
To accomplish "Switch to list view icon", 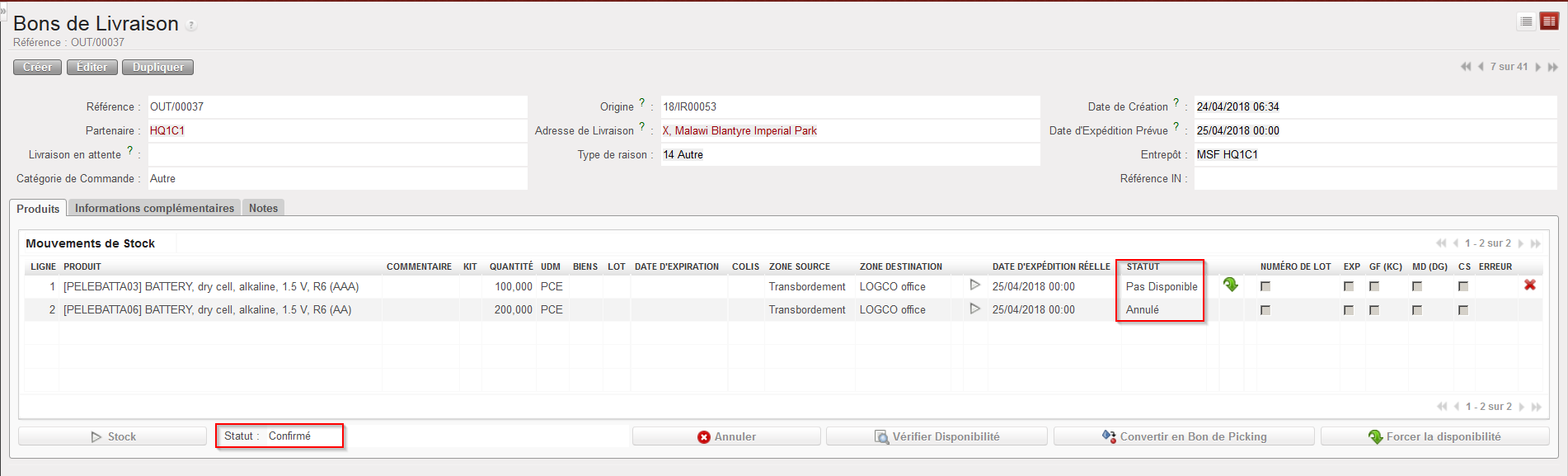I will point(1526,21).
